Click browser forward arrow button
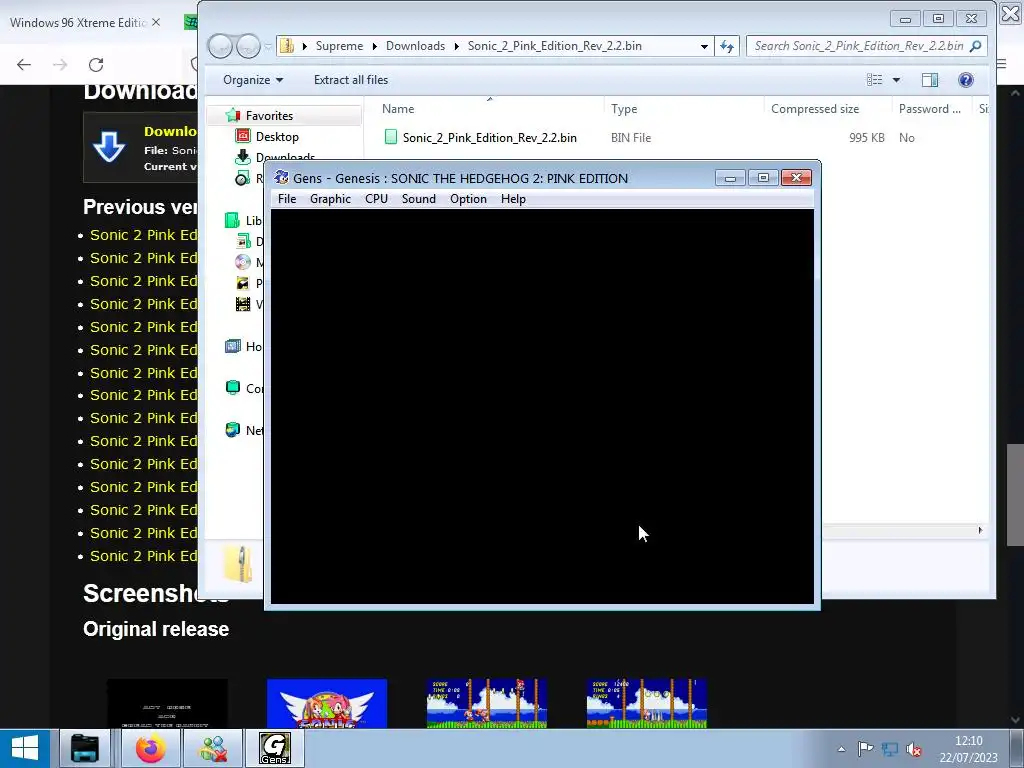The image size is (1024, 768). 60,65
